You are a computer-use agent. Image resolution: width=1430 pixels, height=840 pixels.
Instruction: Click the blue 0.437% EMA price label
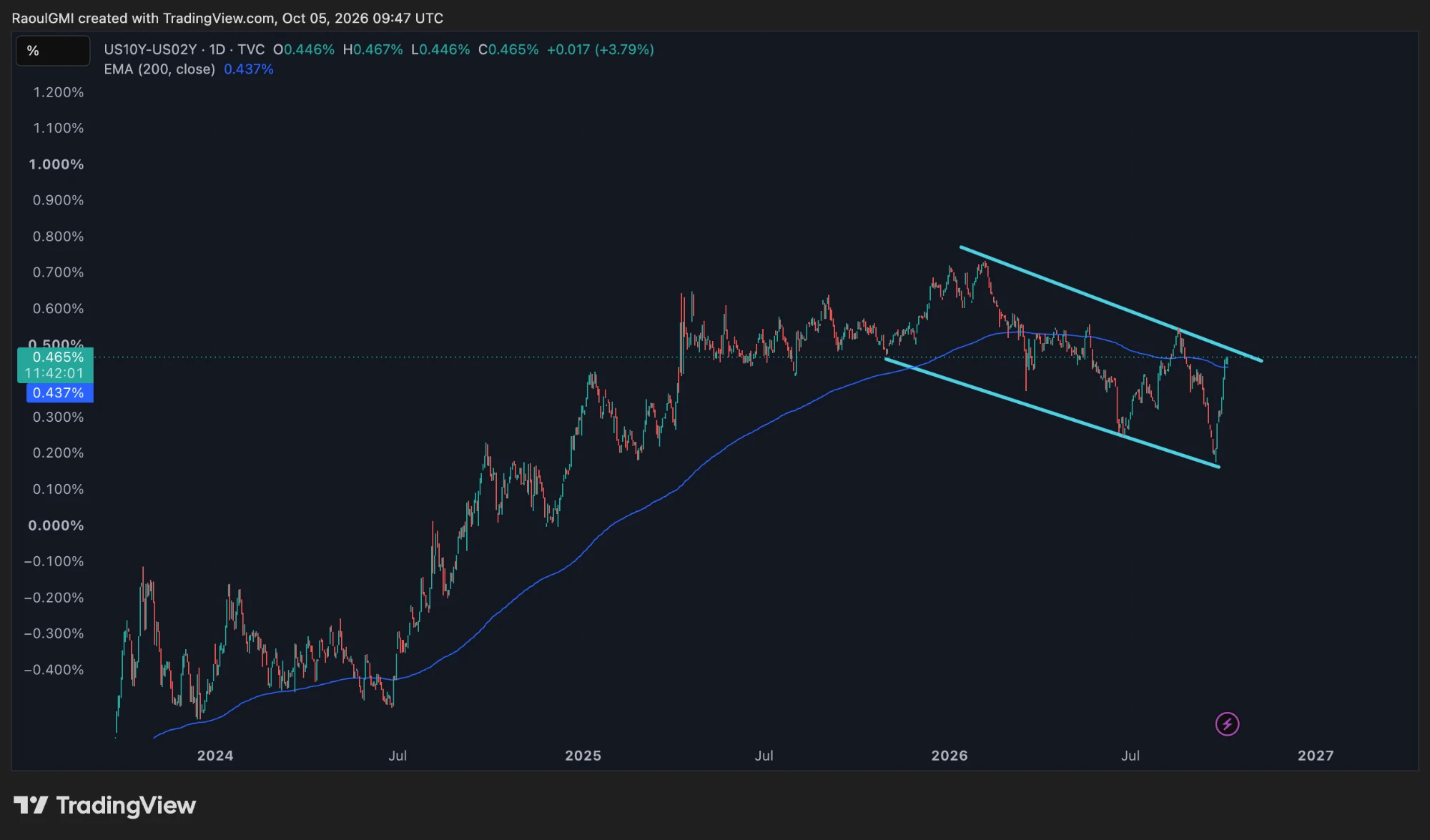click(59, 392)
